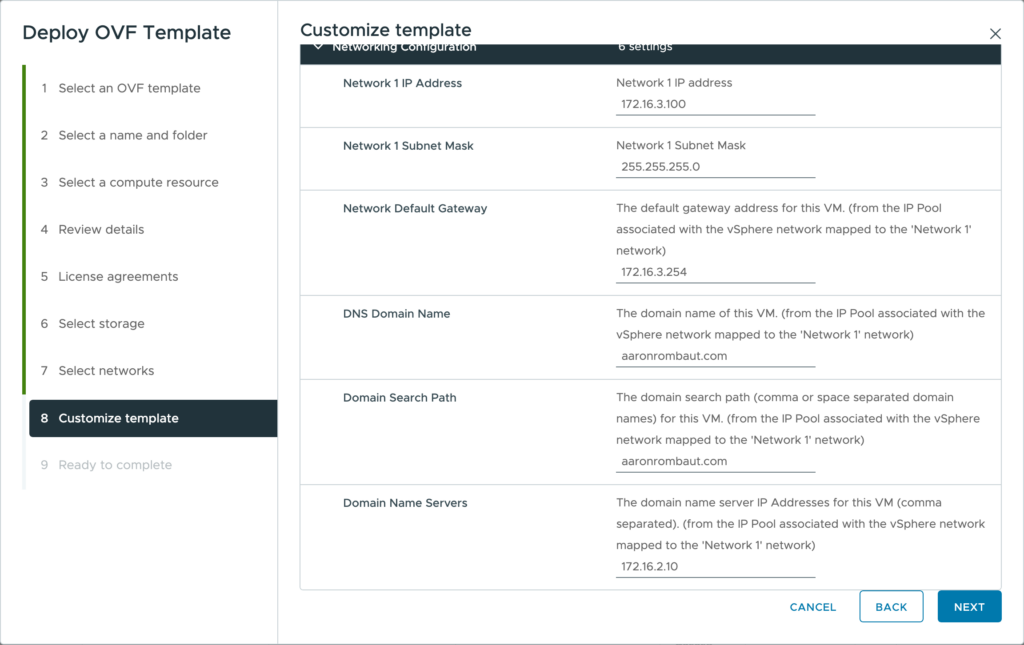Click the Network 1 Subnet Mask field
The image size is (1024, 645).
point(715,167)
